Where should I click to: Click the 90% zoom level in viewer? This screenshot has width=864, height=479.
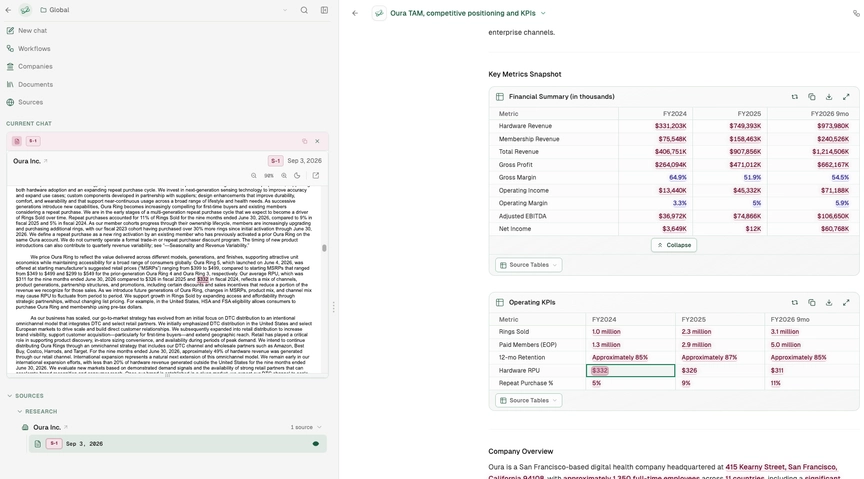click(x=268, y=176)
